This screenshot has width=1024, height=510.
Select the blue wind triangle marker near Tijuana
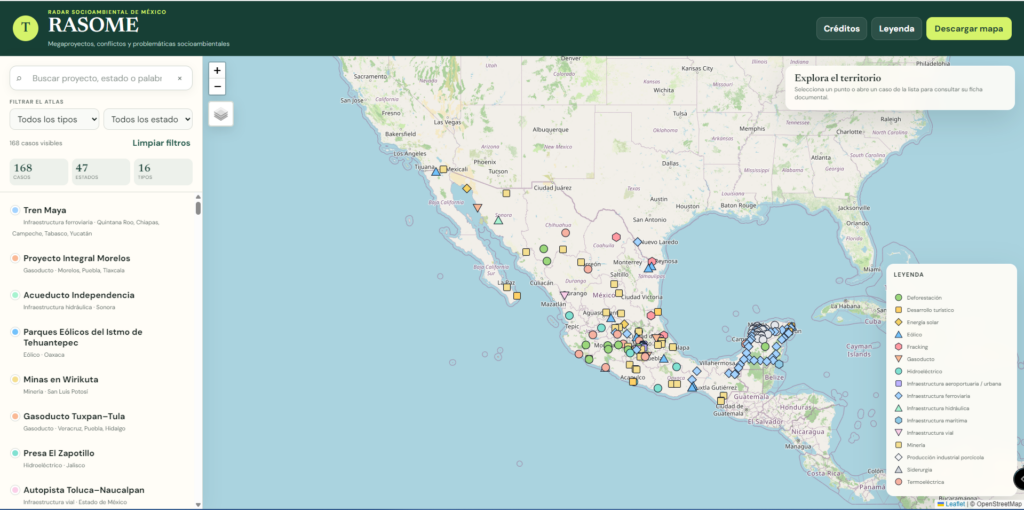pos(436,172)
